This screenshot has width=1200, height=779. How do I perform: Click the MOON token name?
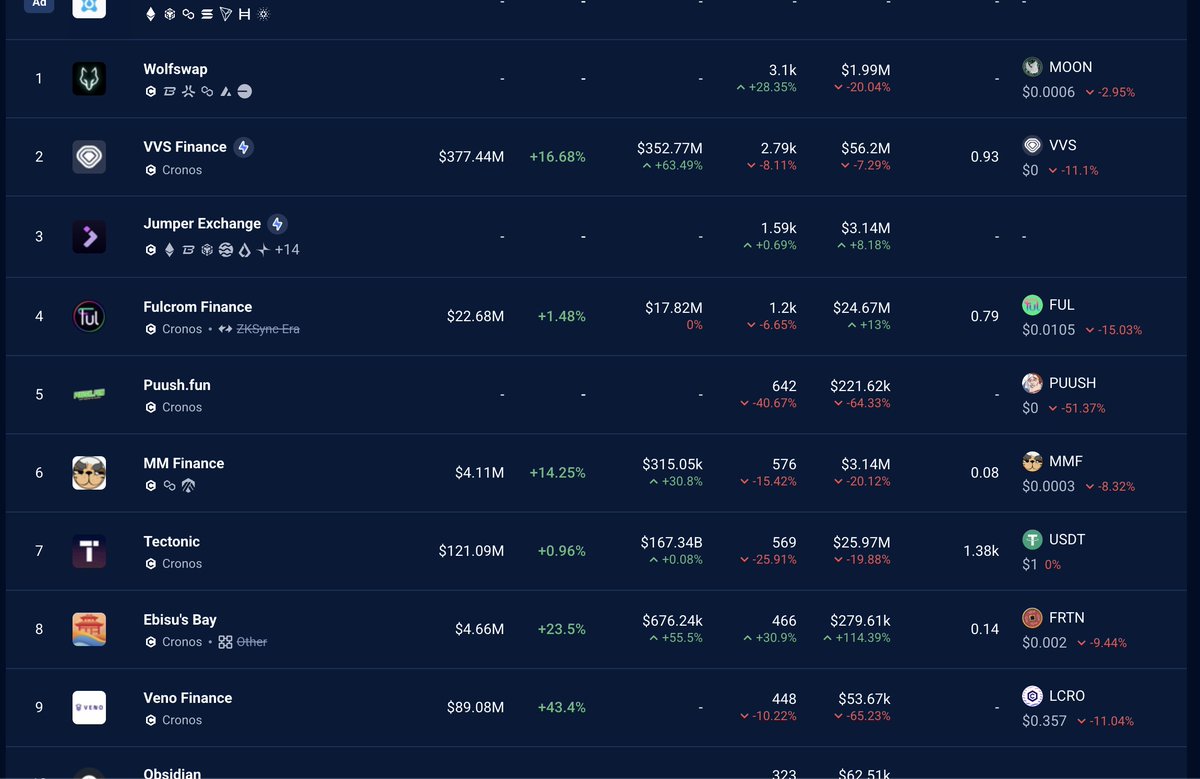click(x=1070, y=67)
